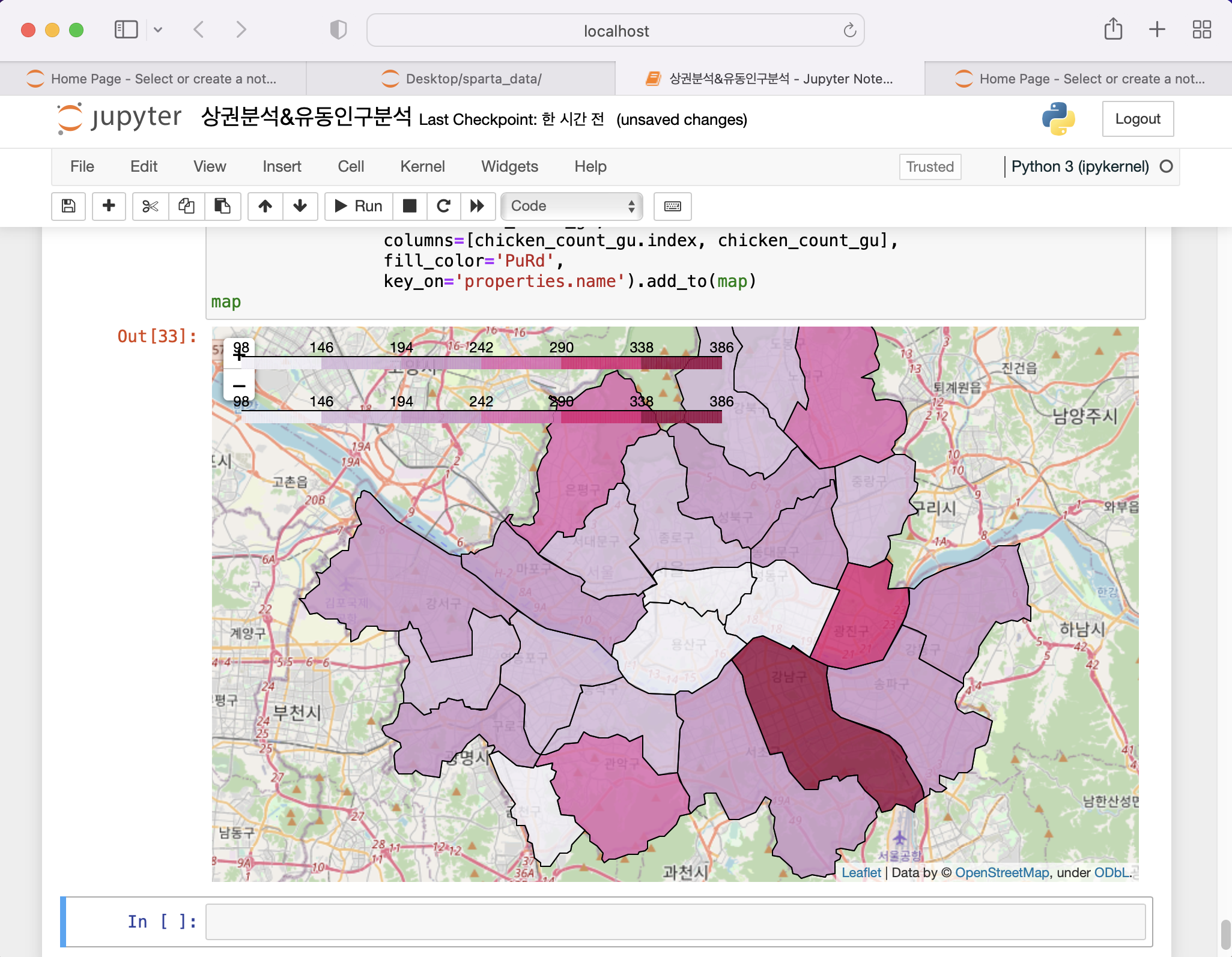Toggle the Trusted notebook indicator
The height and width of the screenshot is (957, 1232).
pyautogui.click(x=929, y=166)
